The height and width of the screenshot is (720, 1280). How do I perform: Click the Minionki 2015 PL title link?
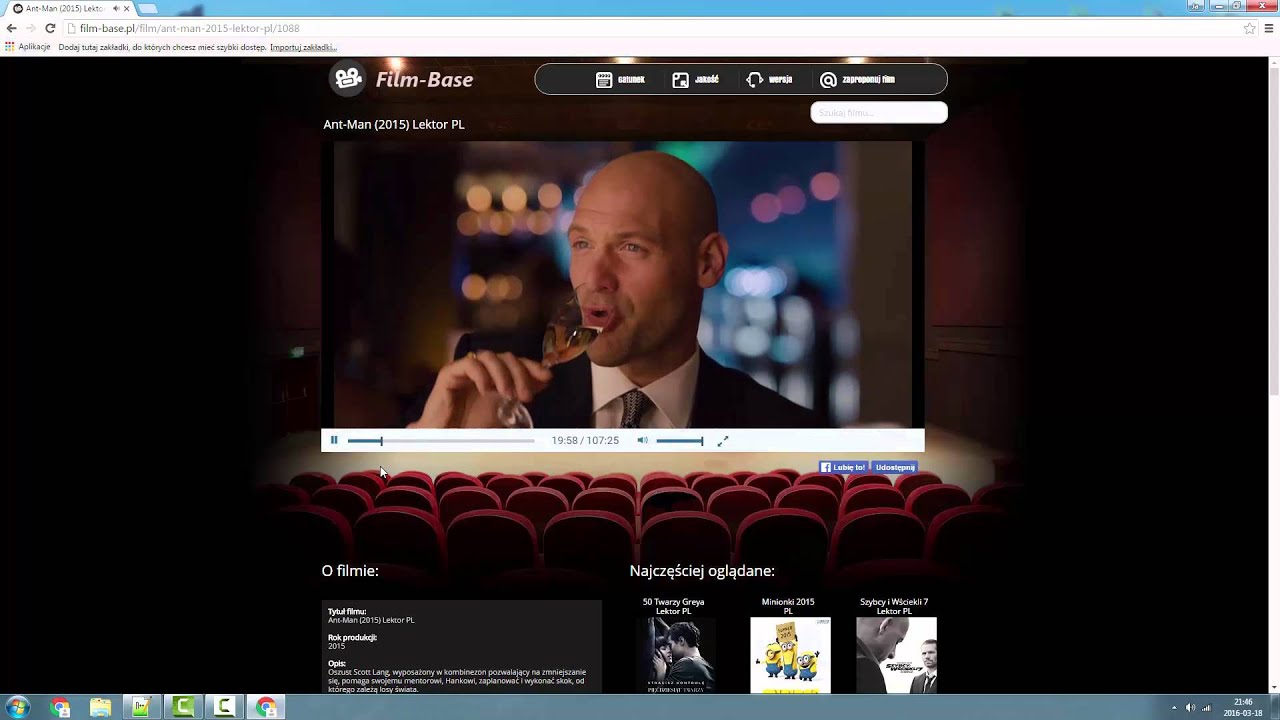coord(788,606)
